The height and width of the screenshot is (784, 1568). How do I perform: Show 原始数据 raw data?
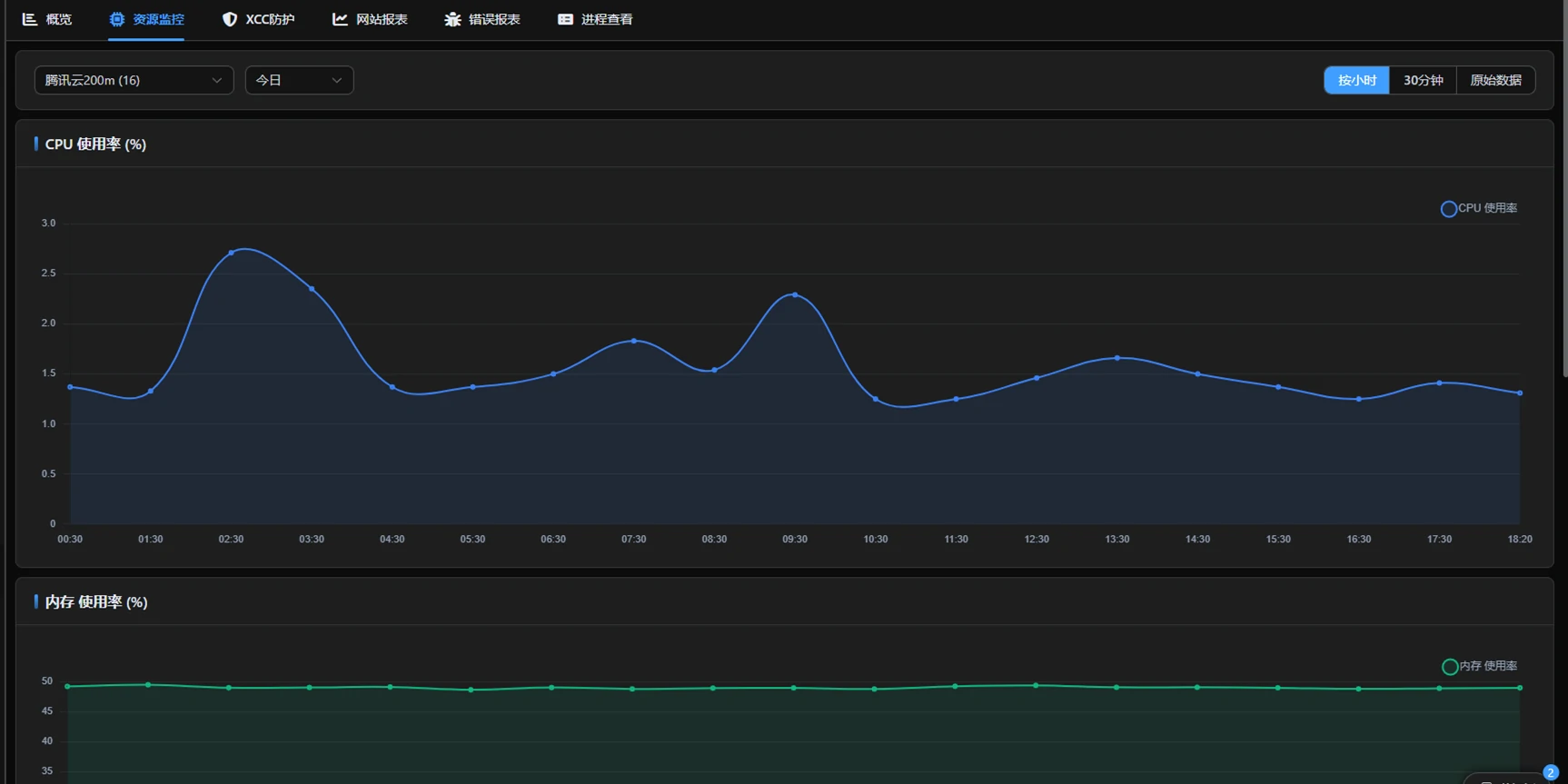click(1495, 80)
